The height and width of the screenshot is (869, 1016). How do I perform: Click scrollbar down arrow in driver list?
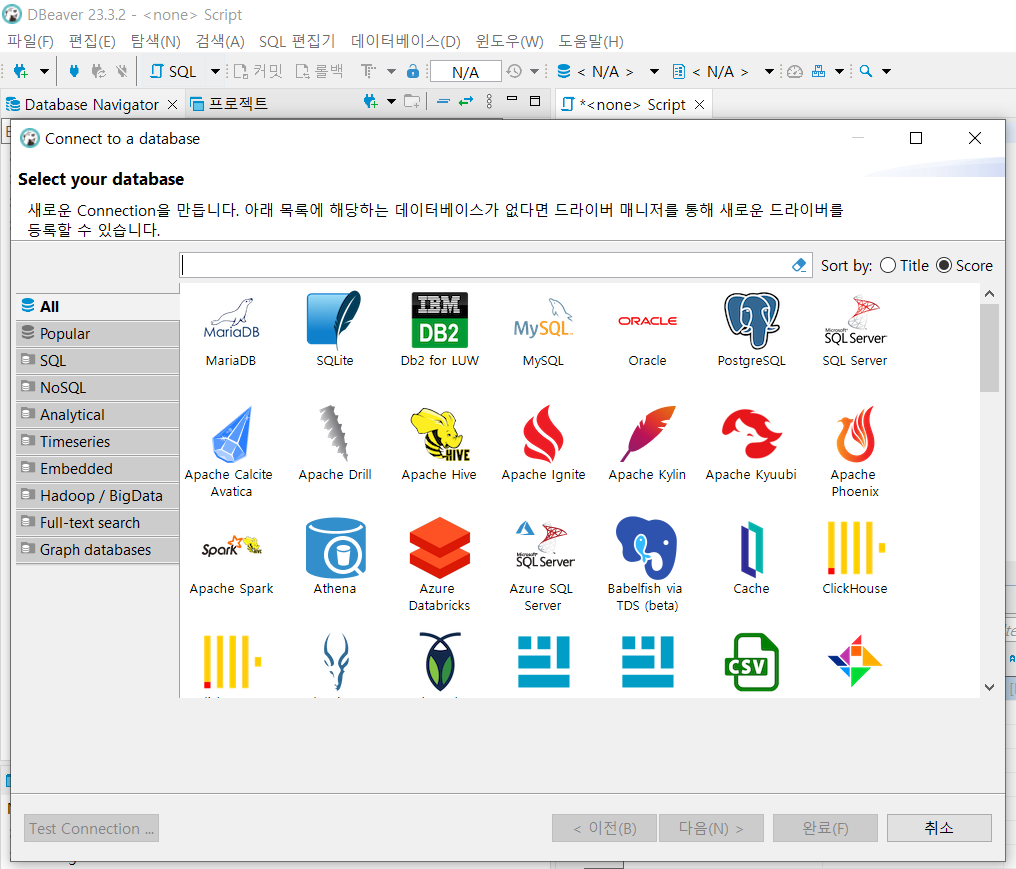click(989, 688)
